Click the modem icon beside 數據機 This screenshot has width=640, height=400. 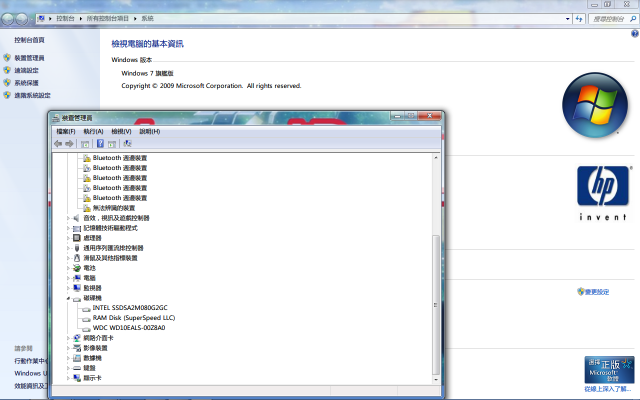pos(76,358)
